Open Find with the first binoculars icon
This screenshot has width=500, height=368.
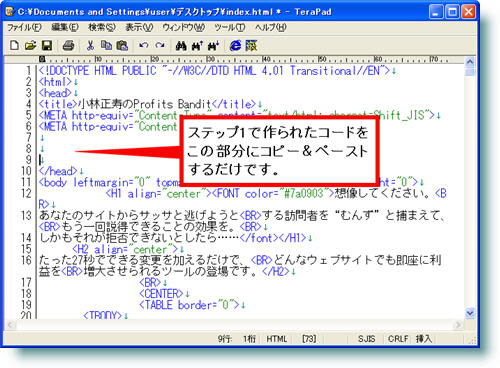point(181,45)
